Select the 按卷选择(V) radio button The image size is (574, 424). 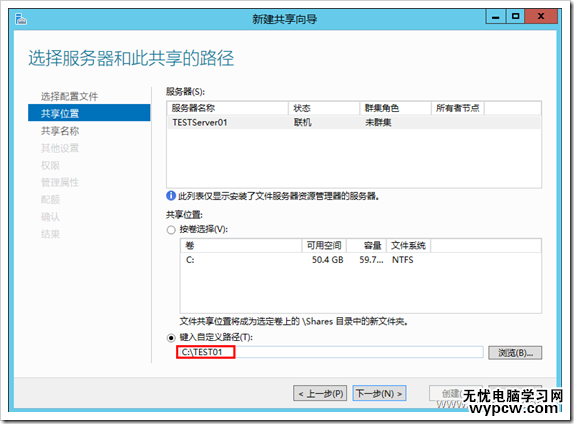[171, 230]
